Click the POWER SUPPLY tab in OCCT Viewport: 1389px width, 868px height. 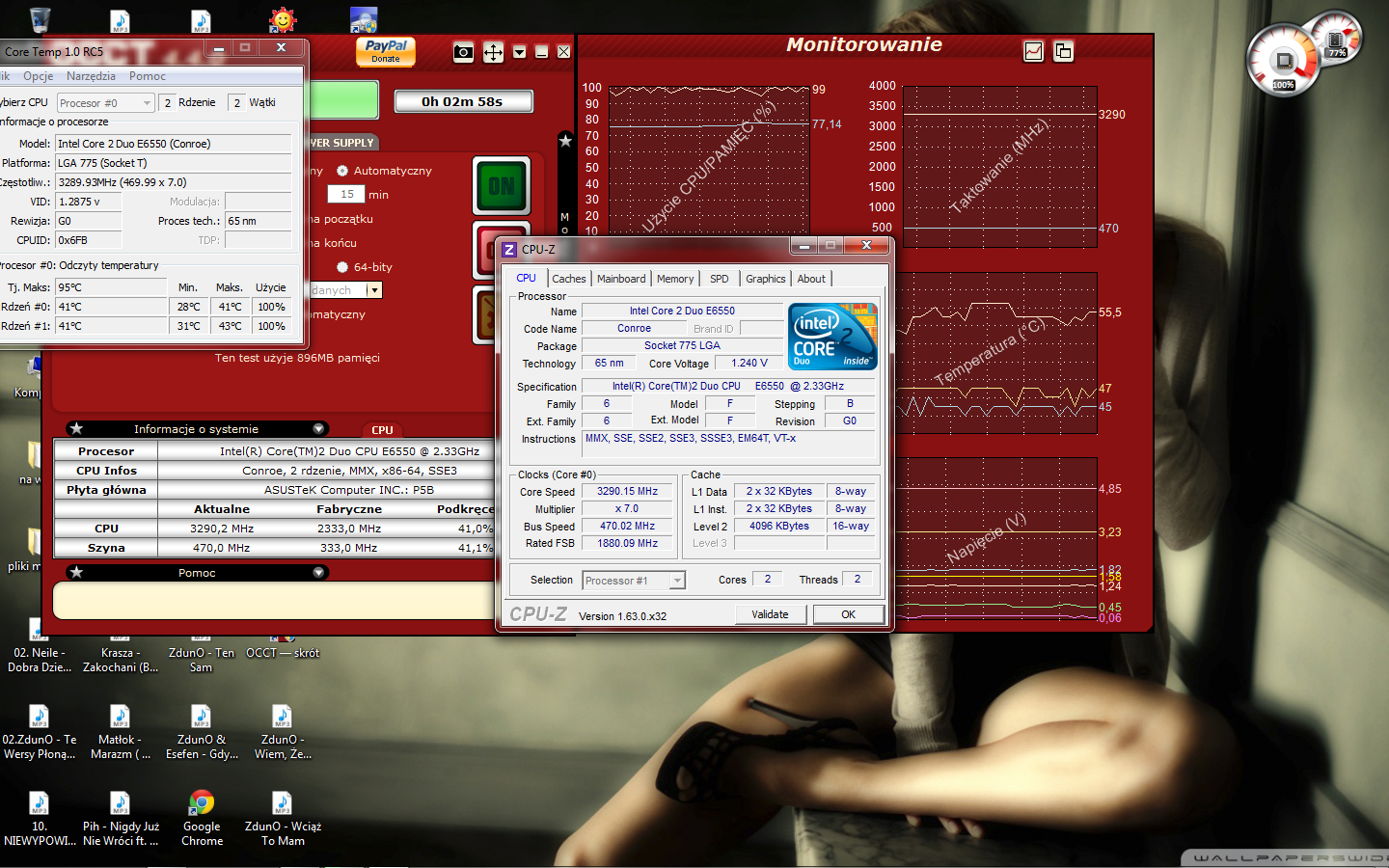pyautogui.click(x=342, y=143)
